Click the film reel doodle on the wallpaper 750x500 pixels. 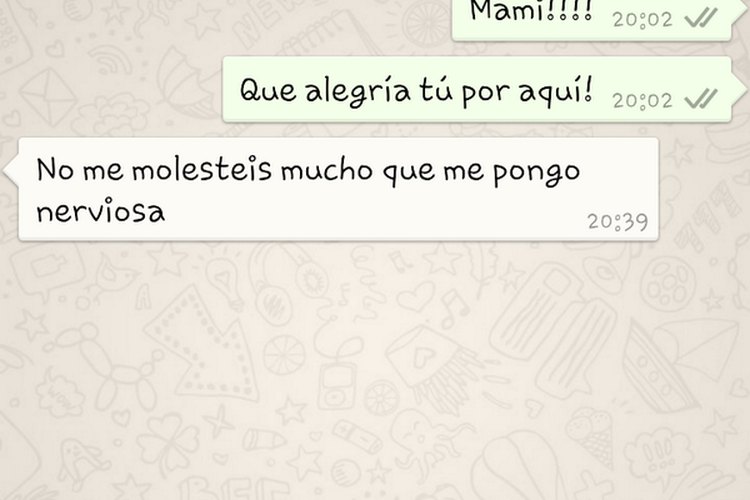(x=668, y=284)
